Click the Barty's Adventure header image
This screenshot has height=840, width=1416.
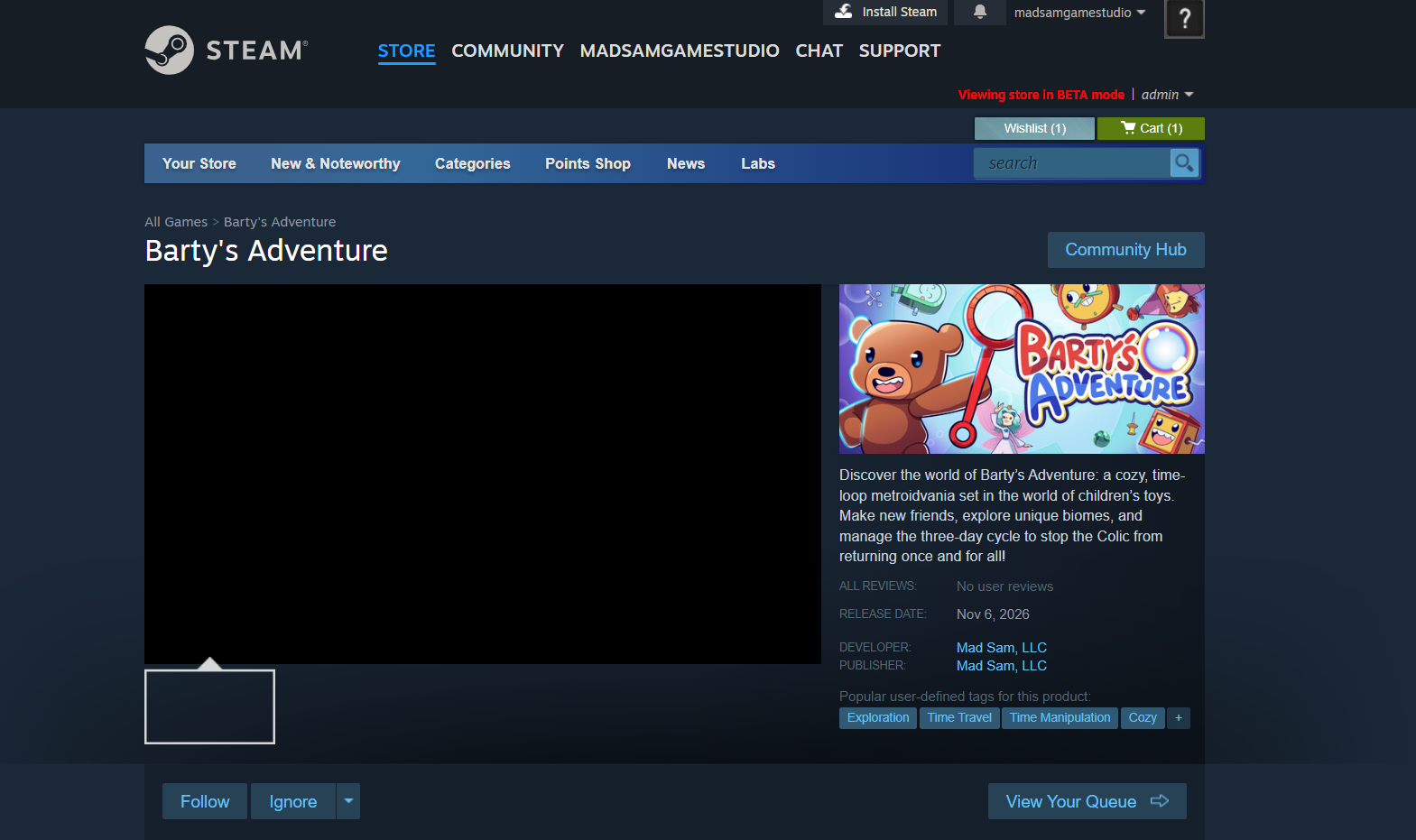point(1022,369)
